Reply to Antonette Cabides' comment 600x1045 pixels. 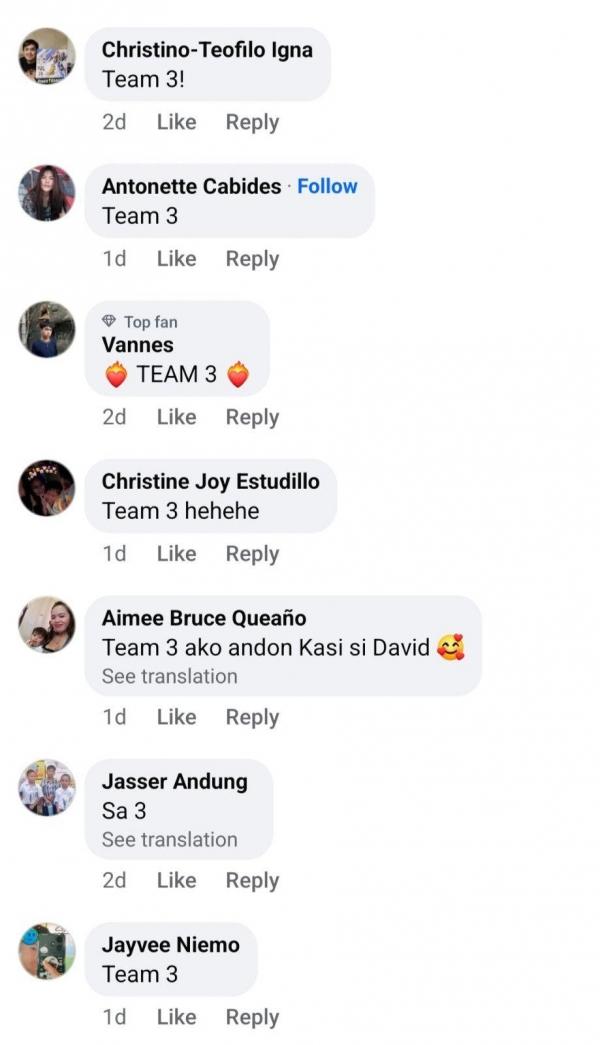coord(252,259)
